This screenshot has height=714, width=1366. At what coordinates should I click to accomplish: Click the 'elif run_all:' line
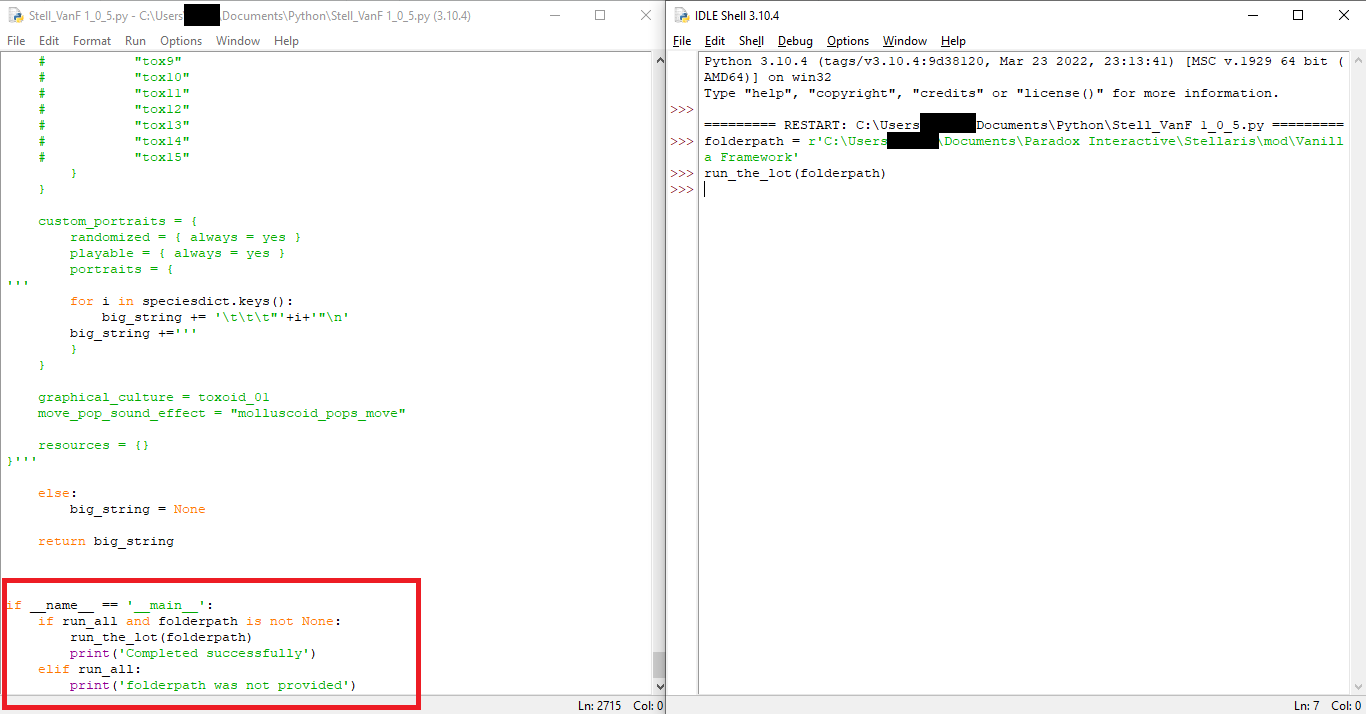coord(90,669)
